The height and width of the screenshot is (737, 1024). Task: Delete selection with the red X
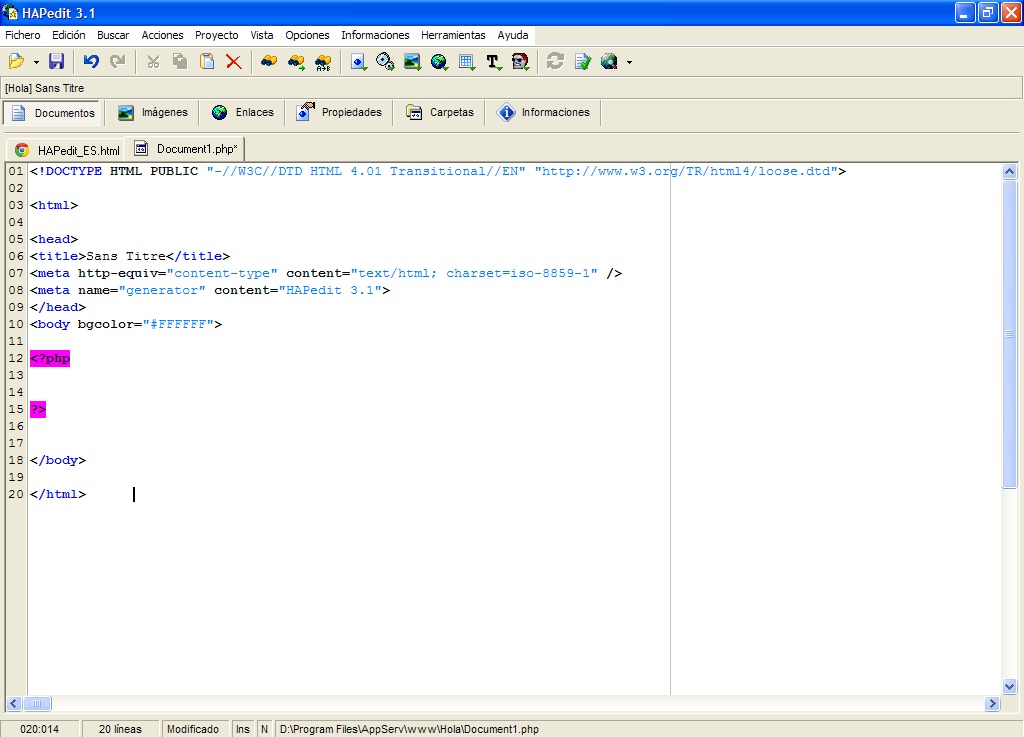coord(236,61)
